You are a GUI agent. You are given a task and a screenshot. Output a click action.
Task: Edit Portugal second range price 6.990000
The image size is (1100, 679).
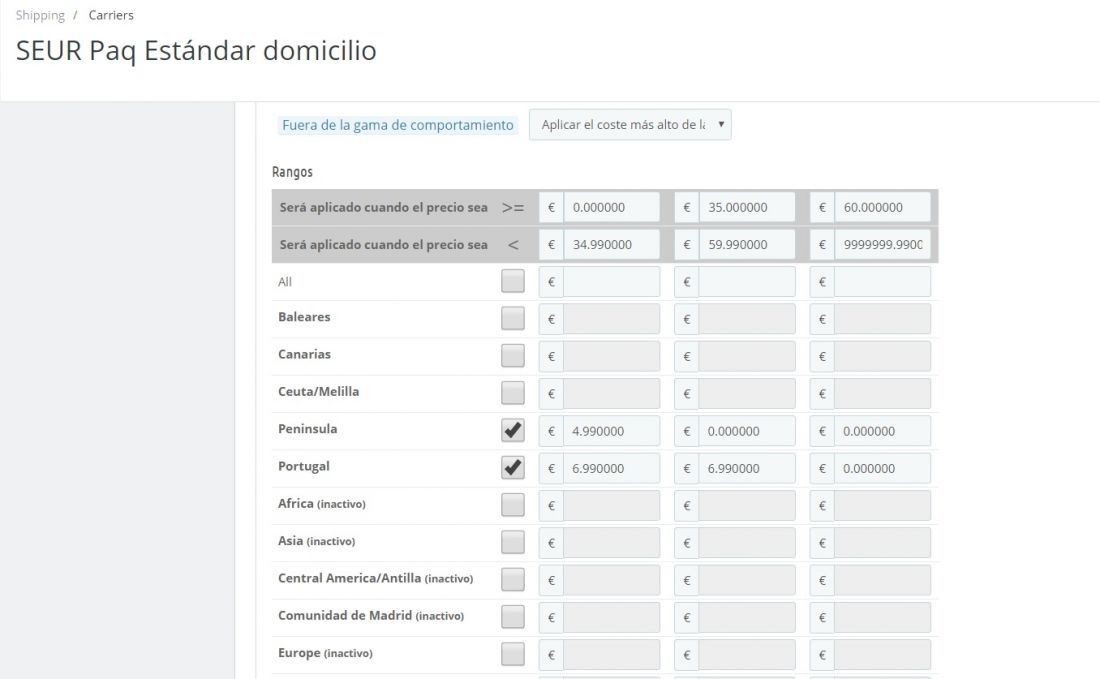pyautogui.click(x=746, y=468)
